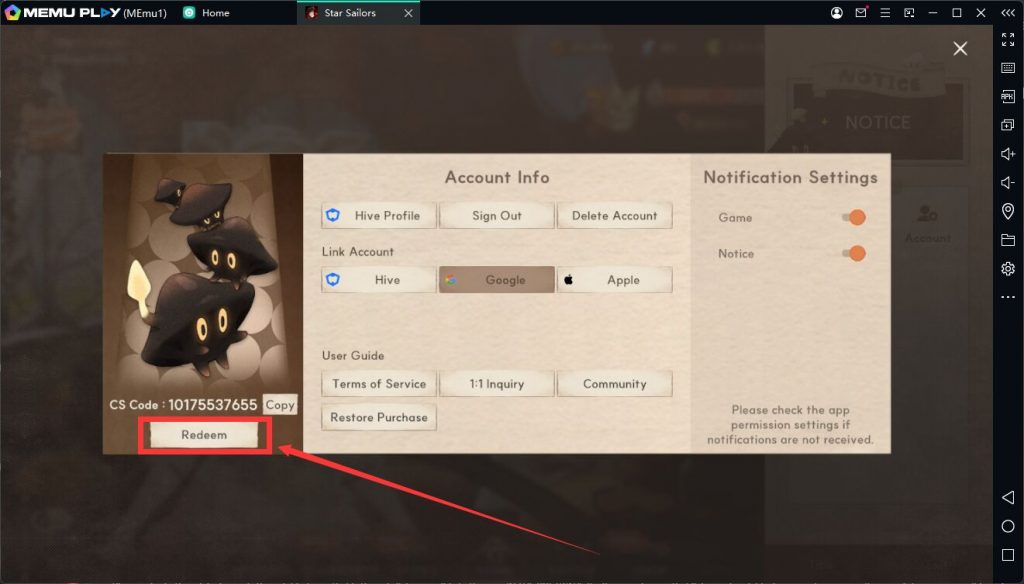Screen dimensions: 1024x584
Task: Show more sidebar tools
Action: [x=1008, y=297]
